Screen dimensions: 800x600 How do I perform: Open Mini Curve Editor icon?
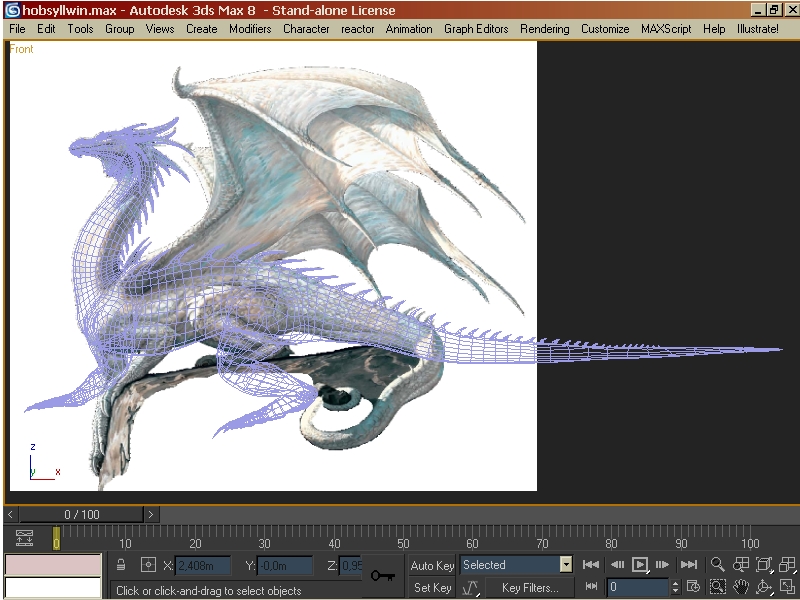tap(25, 538)
